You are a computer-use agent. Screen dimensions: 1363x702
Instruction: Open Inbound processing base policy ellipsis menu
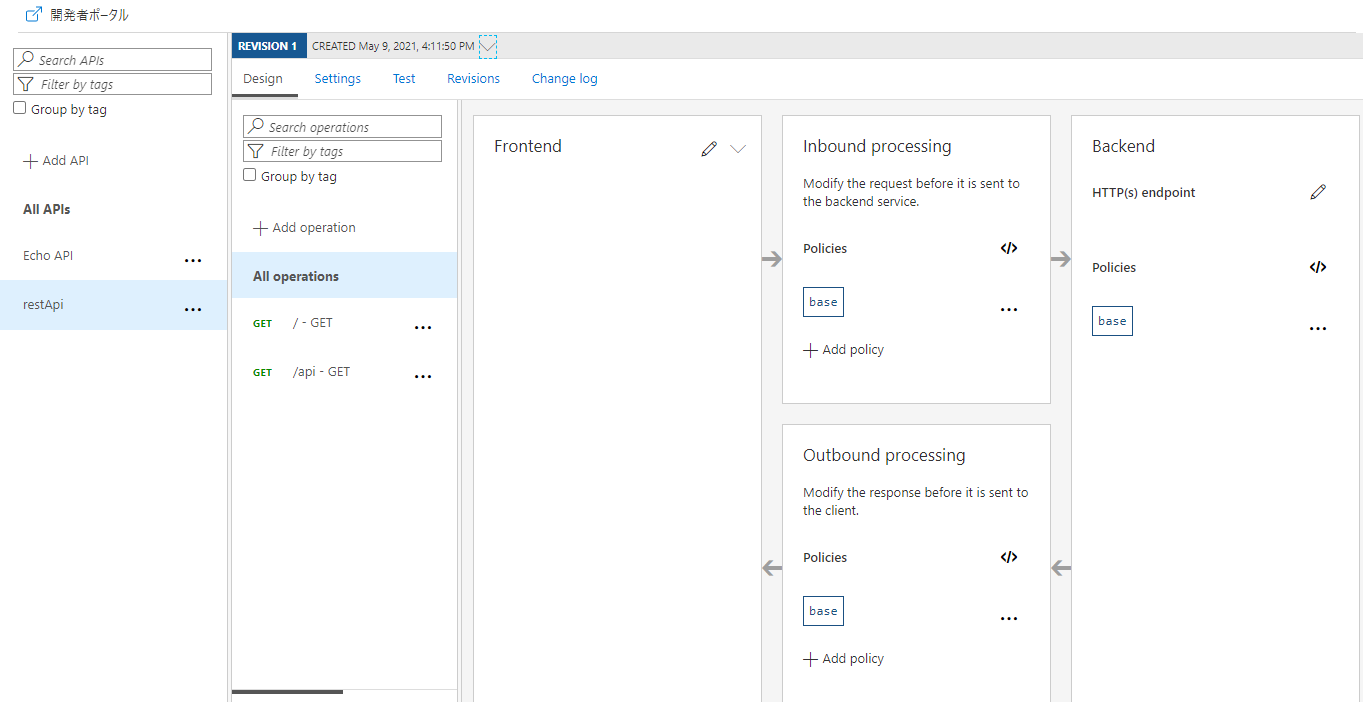tap(1009, 310)
